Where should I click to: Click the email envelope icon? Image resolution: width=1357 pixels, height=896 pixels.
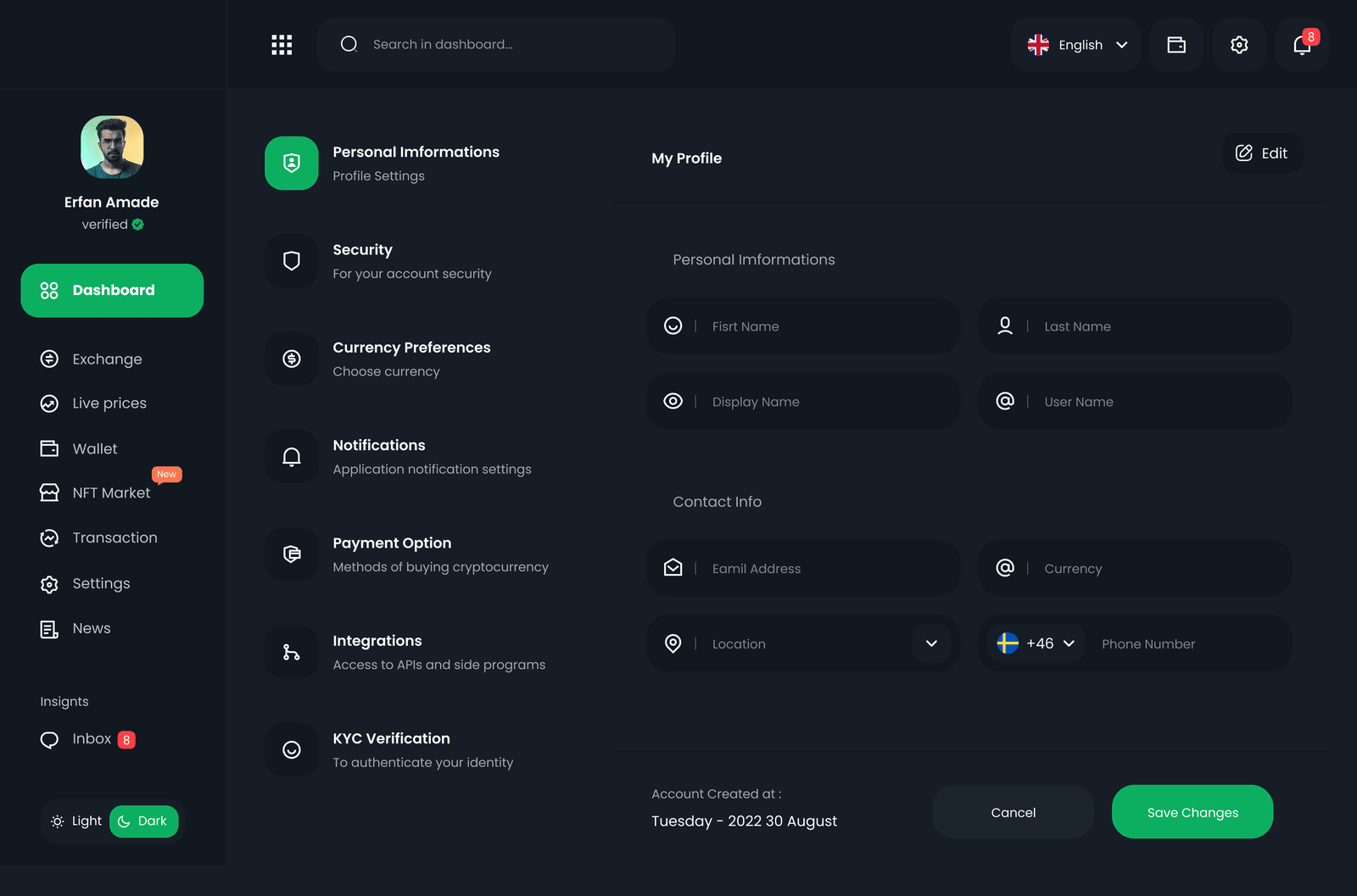(673, 568)
